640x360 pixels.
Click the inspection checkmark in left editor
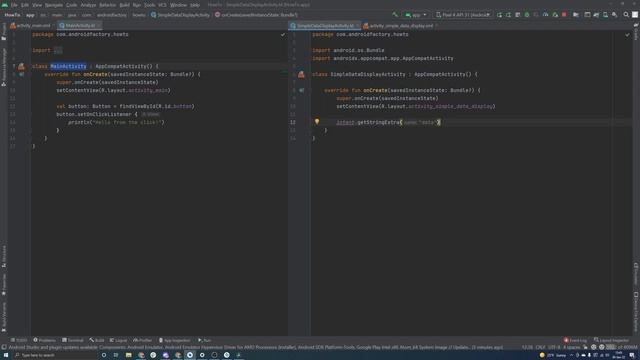(x=282, y=35)
